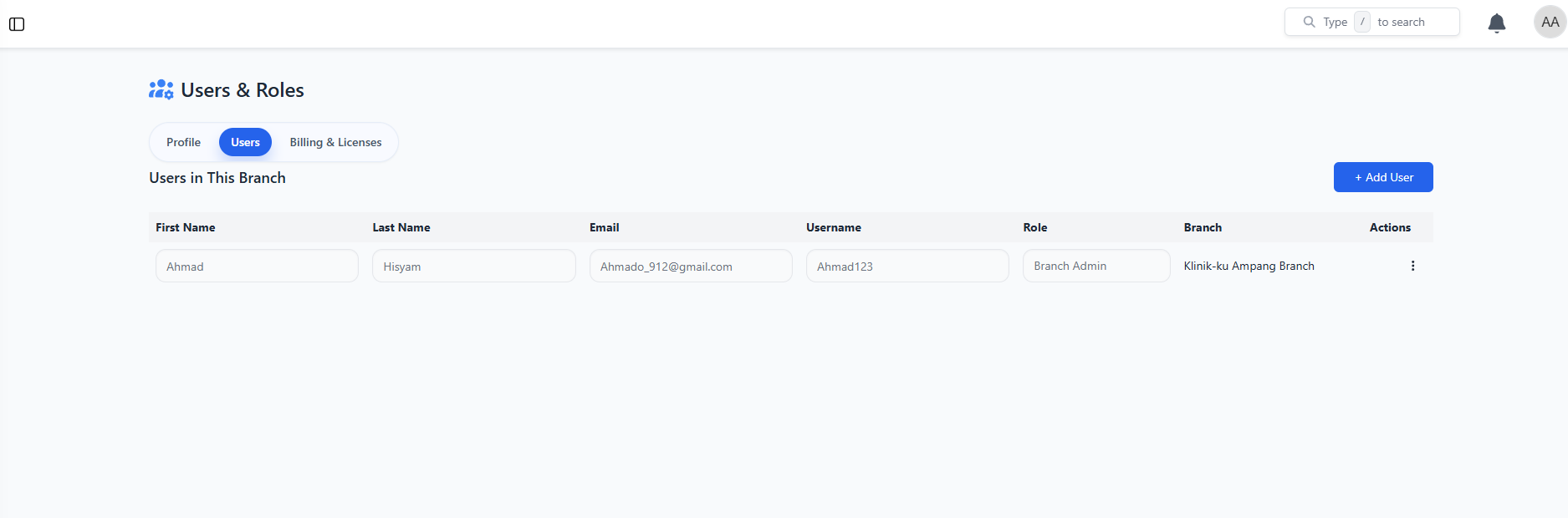The width and height of the screenshot is (1568, 518).
Task: Click the Klinik-ku Ampang Branch text
Action: point(1249,266)
